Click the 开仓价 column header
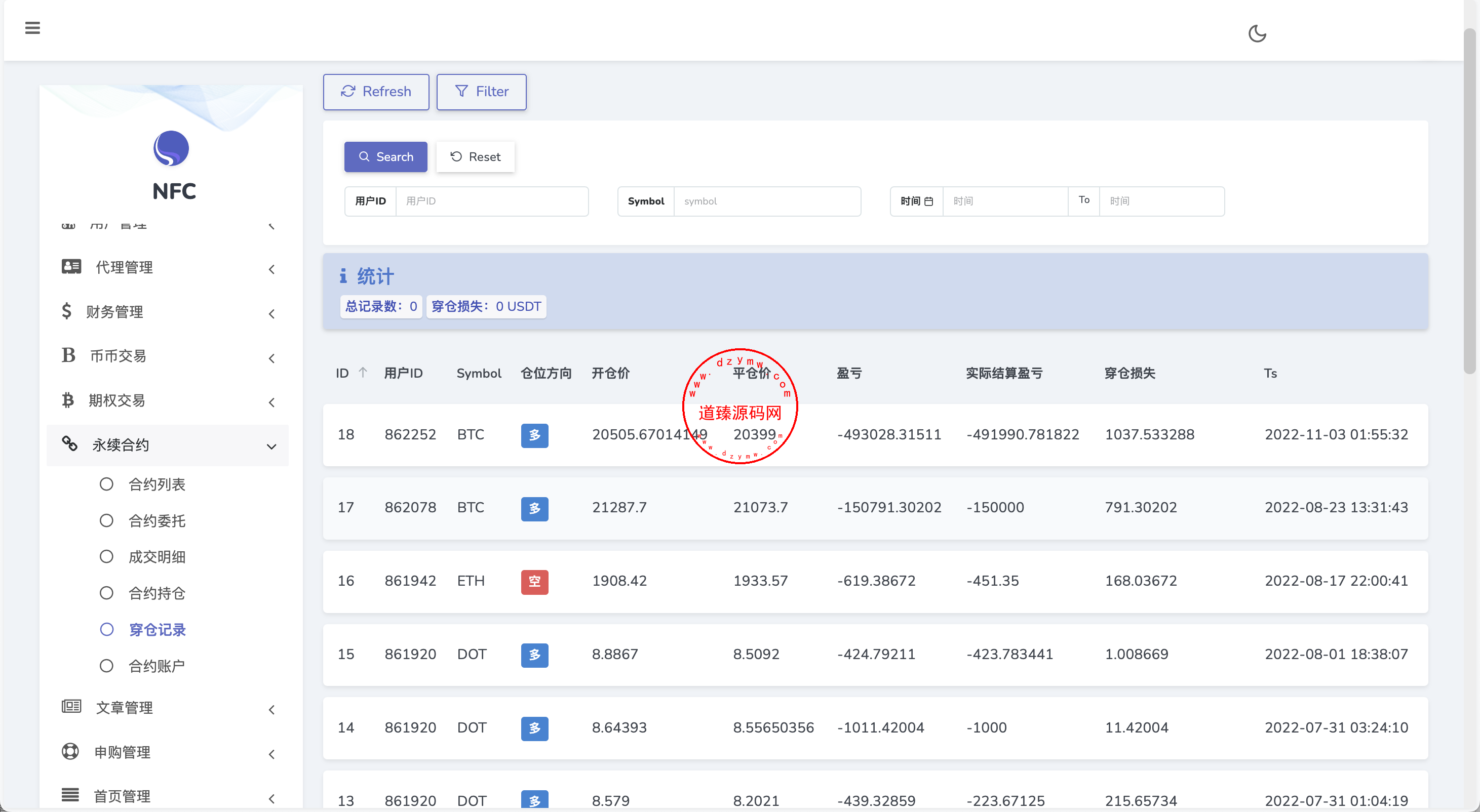1480x812 pixels. coord(611,373)
